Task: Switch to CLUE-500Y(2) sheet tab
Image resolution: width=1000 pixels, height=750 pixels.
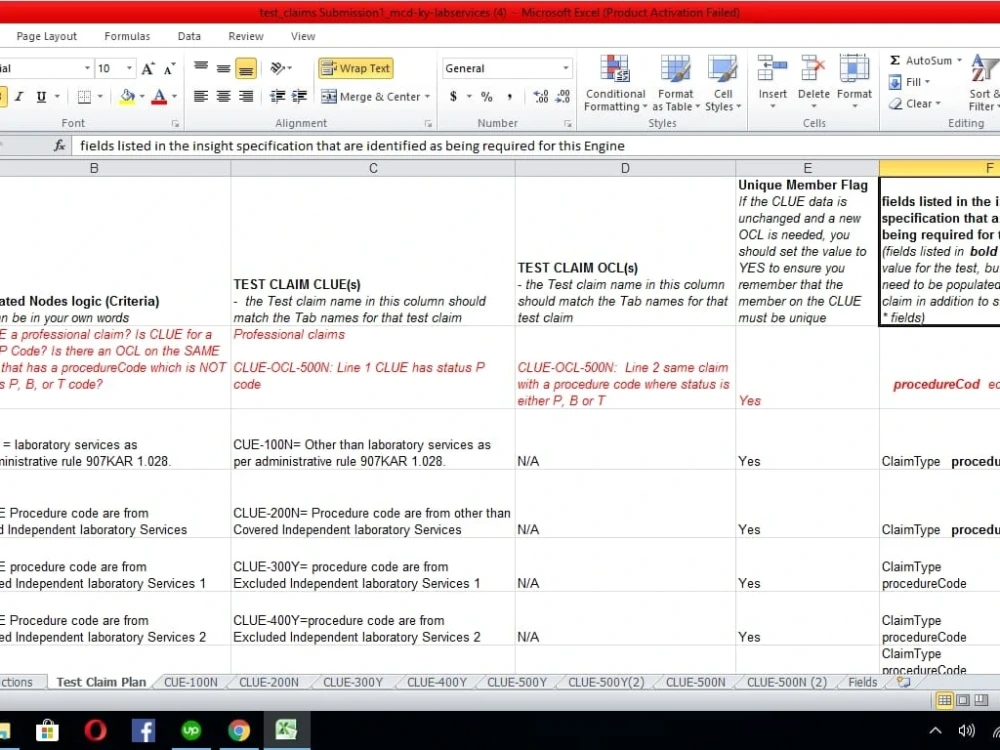Action: coord(606,682)
